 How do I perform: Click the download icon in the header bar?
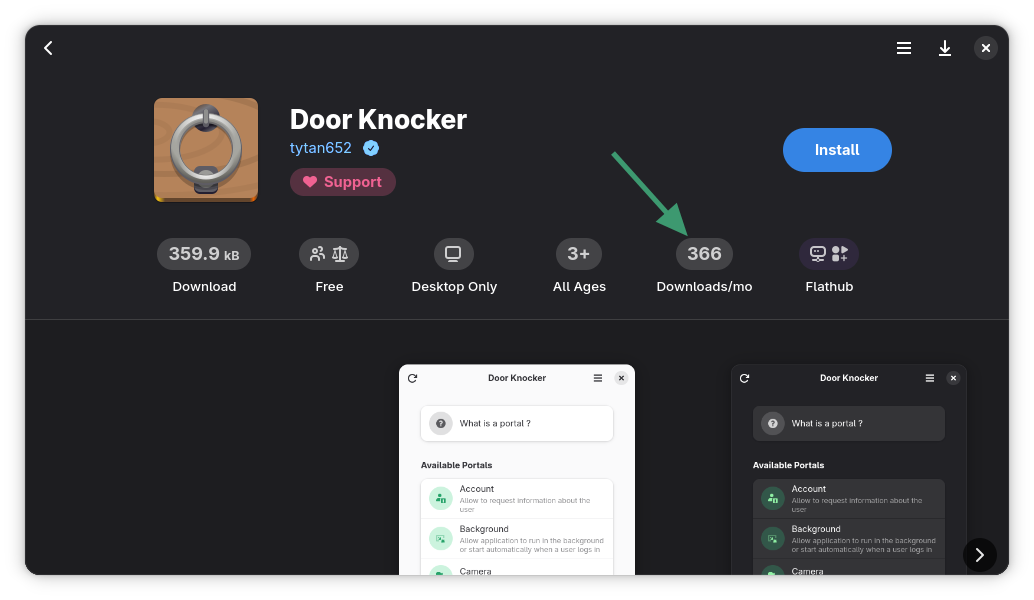click(x=945, y=47)
